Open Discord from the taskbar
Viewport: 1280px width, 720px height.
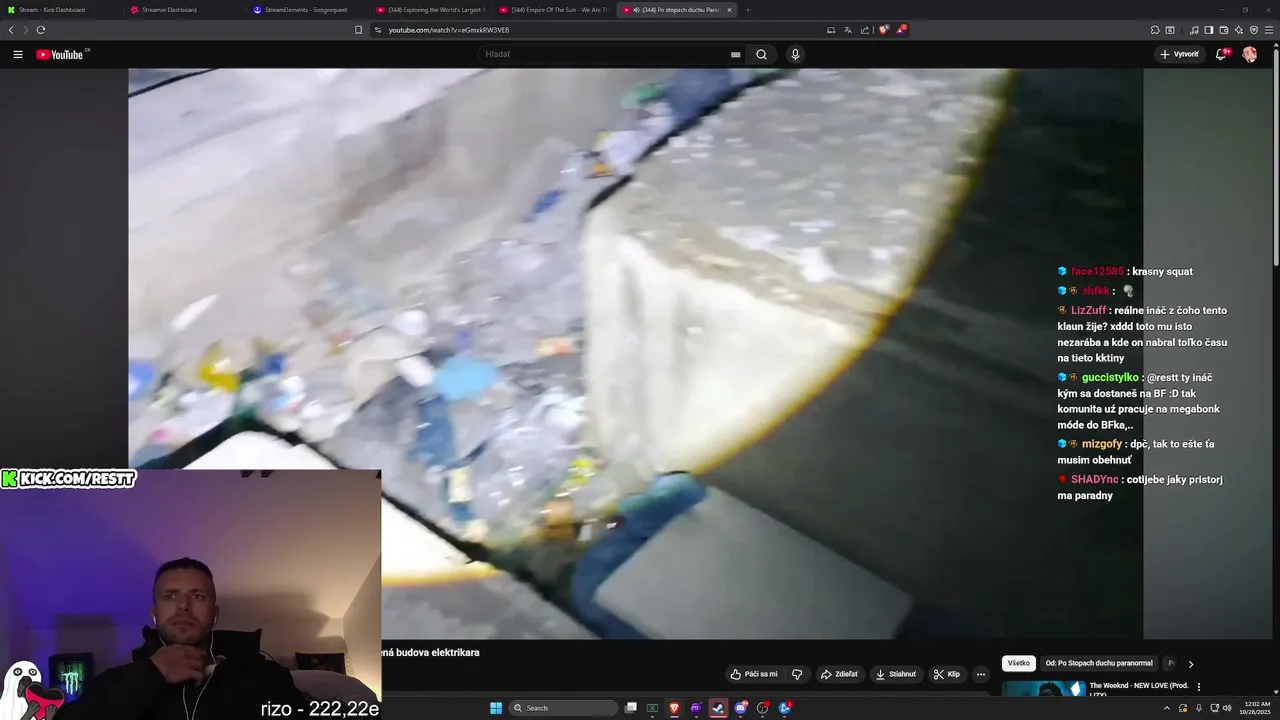tap(741, 708)
